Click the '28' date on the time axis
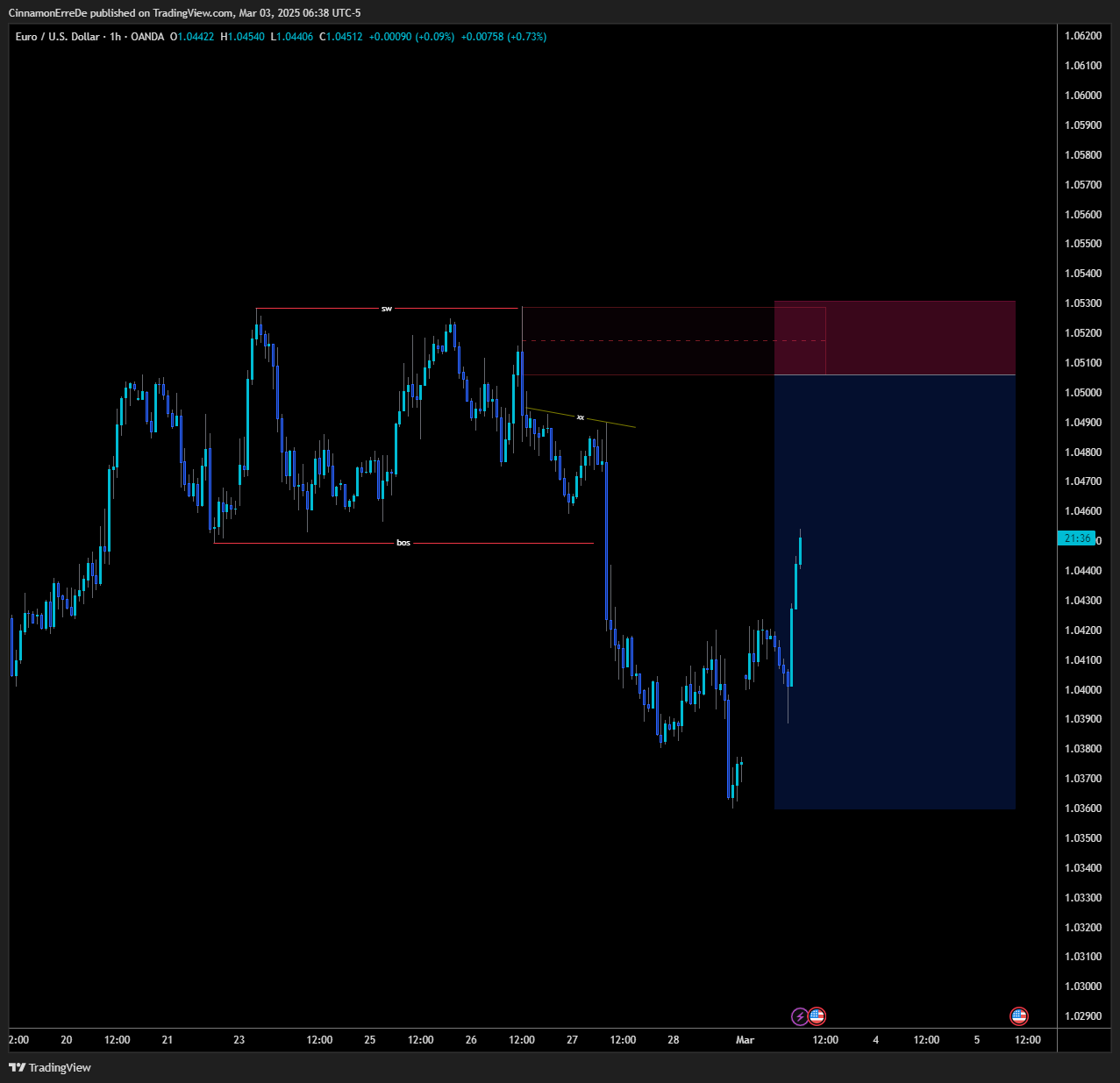Screen dimensions: 1120x1083 tap(674, 1040)
